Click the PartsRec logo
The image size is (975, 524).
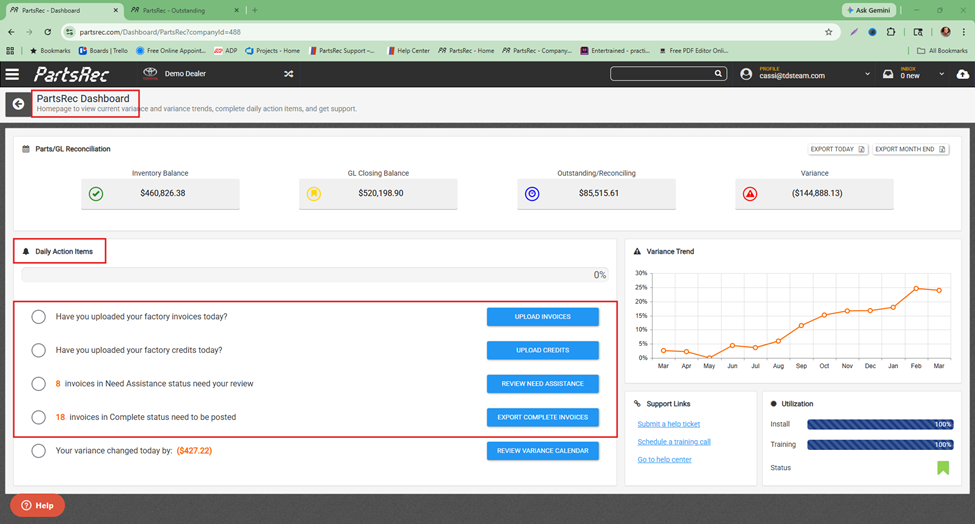[72, 75]
